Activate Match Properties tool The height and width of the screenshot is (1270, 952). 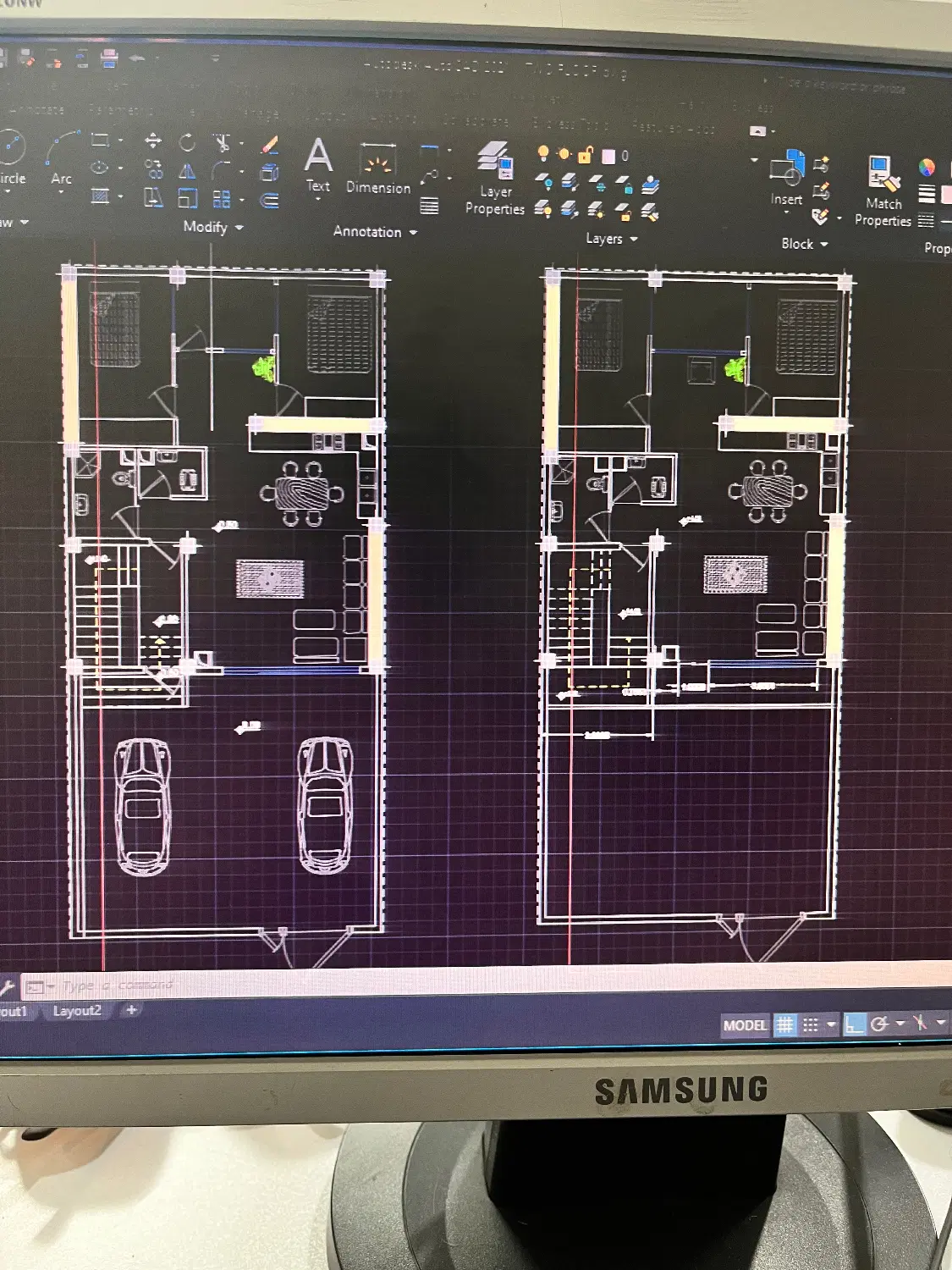click(883, 191)
